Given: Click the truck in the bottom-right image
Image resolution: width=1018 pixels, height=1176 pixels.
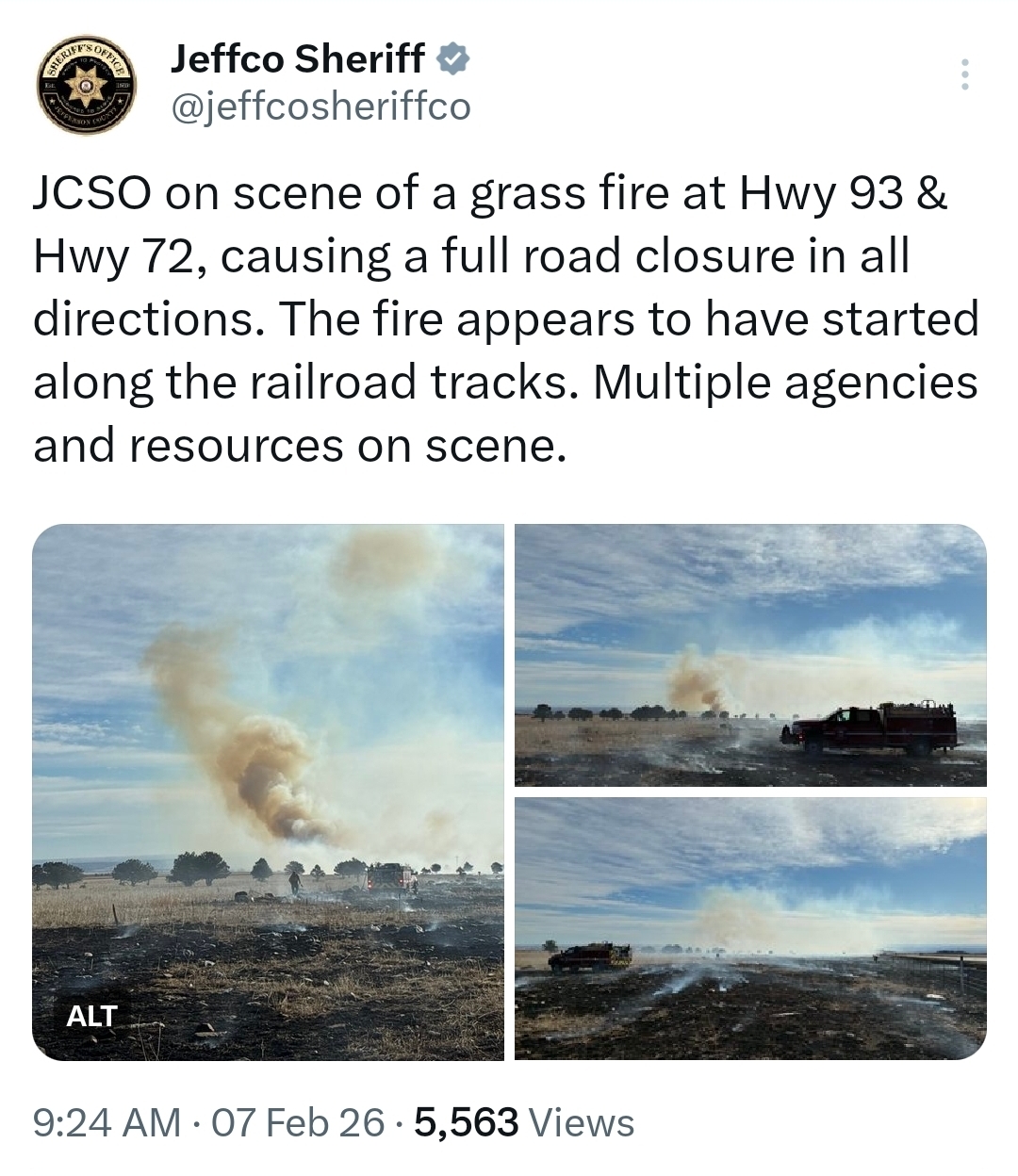Looking at the screenshot, I should click(x=590, y=956).
